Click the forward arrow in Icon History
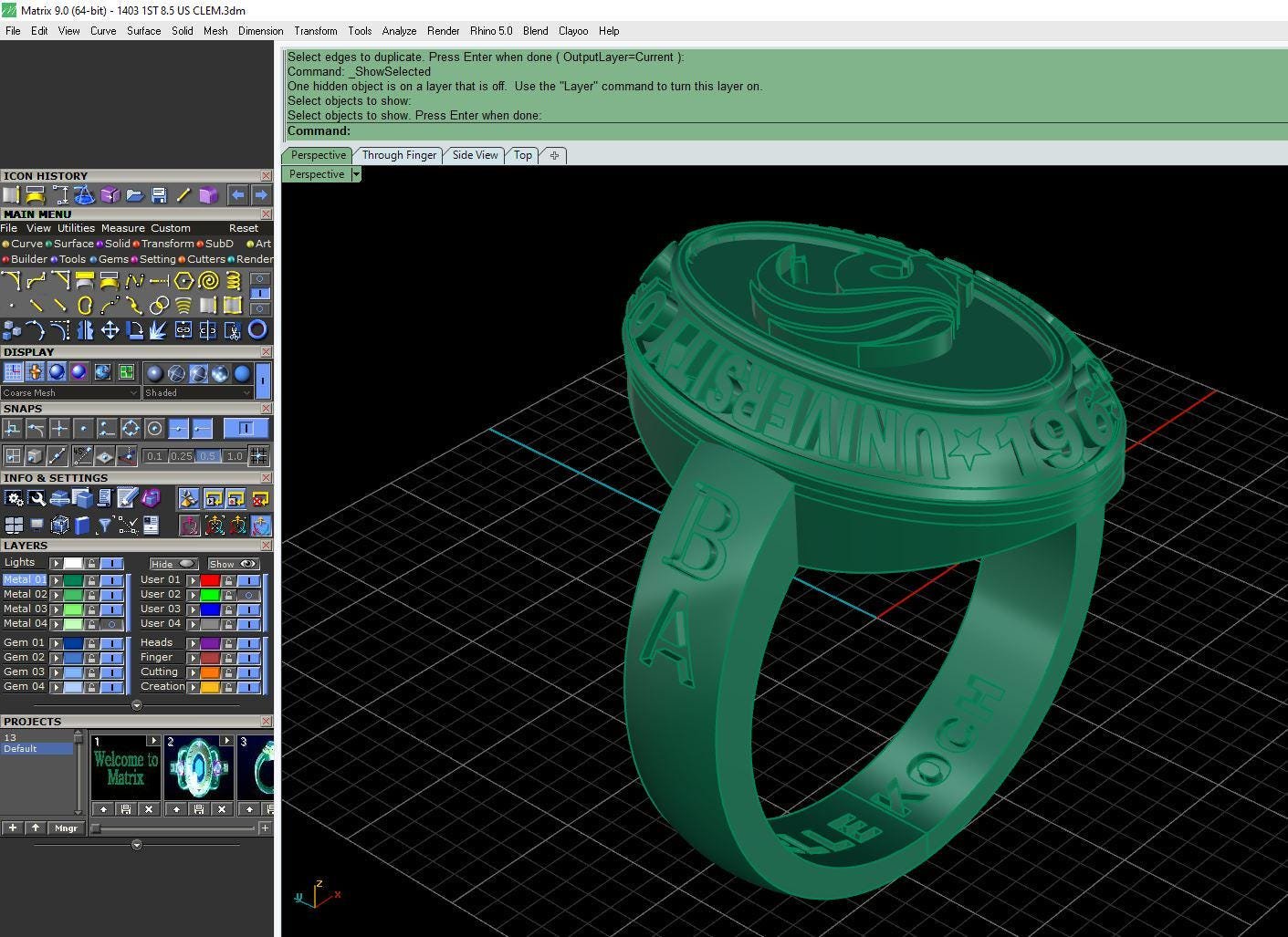Viewport: 1288px width, 937px height. click(x=261, y=194)
